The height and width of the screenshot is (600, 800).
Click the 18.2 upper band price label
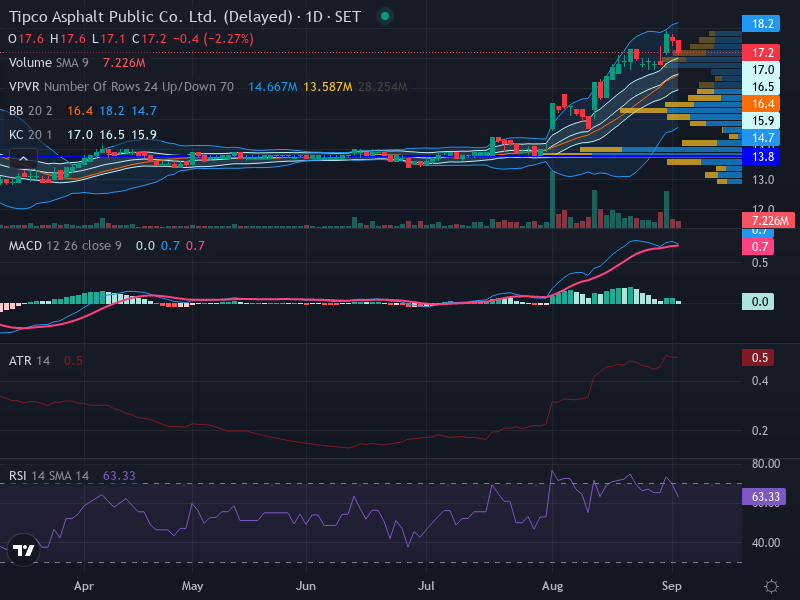(x=761, y=23)
